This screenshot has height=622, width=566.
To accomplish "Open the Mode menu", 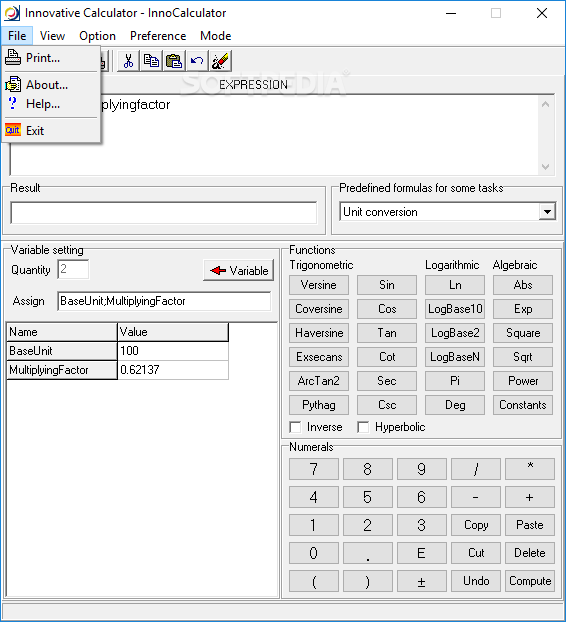I will (x=215, y=36).
